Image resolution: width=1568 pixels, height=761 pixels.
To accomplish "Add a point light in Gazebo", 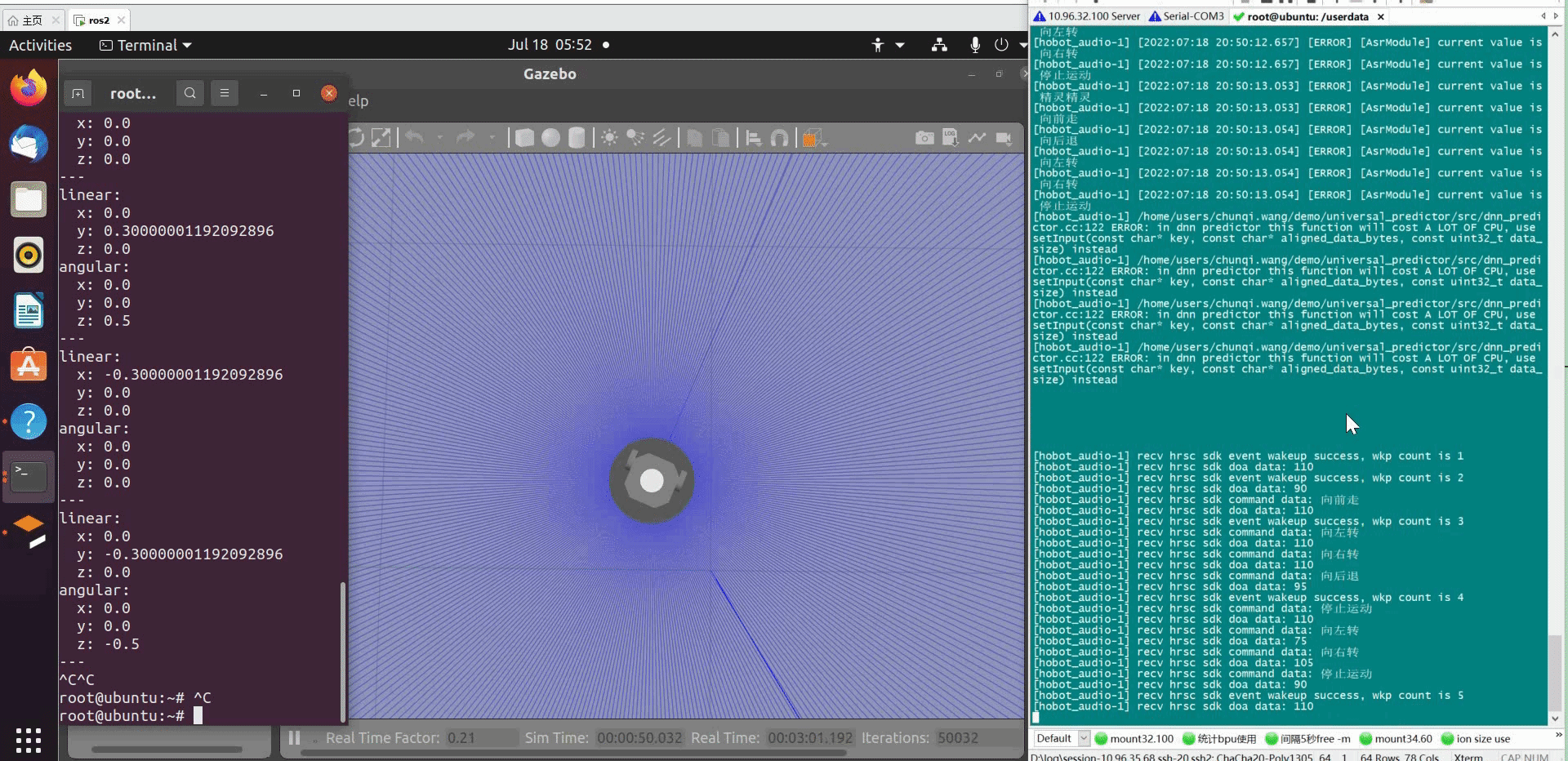I will [609, 138].
